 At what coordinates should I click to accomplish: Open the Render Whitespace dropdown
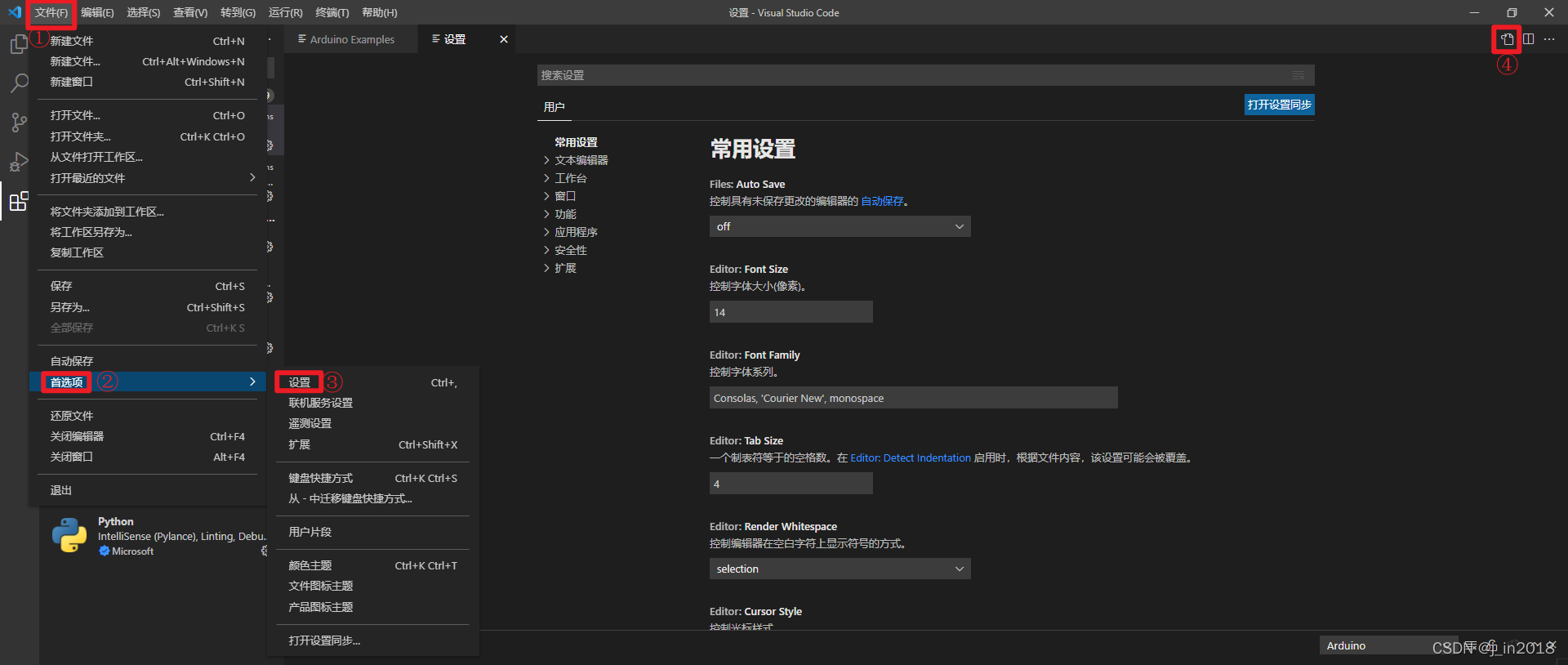[840, 569]
